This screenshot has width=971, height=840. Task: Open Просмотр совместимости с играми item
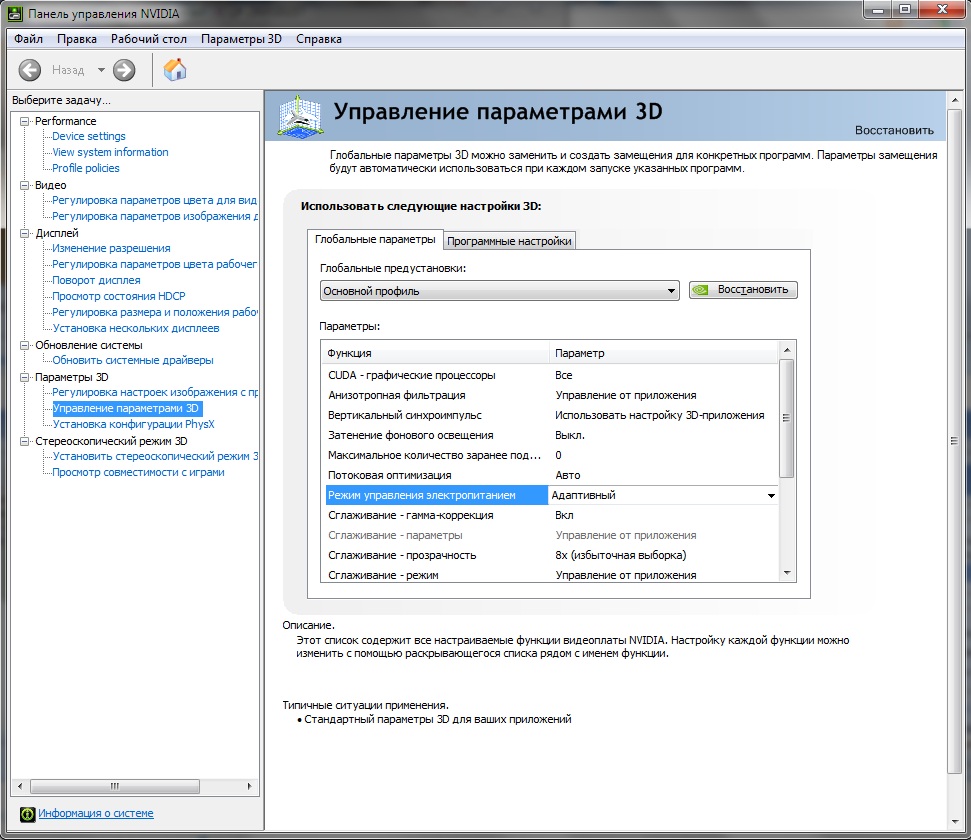(138, 473)
